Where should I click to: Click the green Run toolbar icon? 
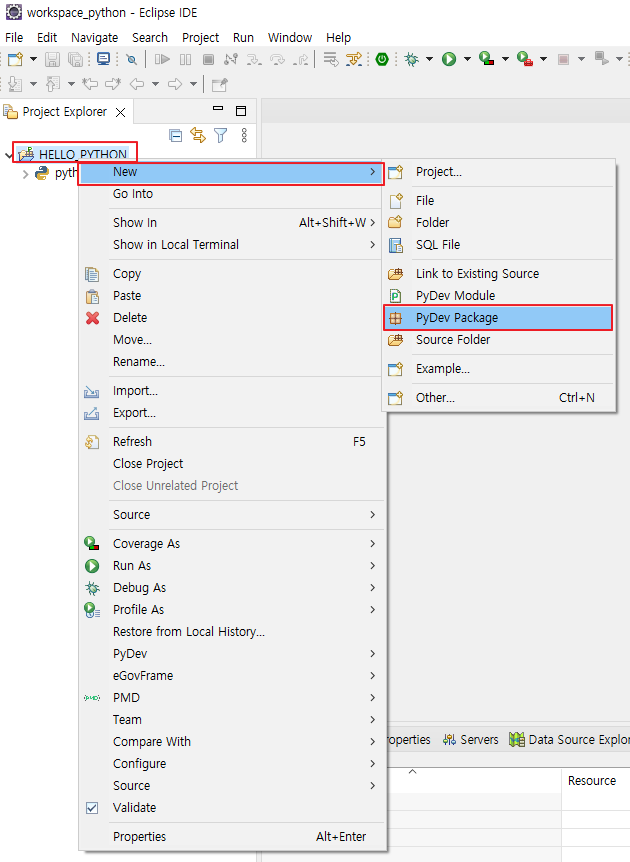click(x=449, y=59)
